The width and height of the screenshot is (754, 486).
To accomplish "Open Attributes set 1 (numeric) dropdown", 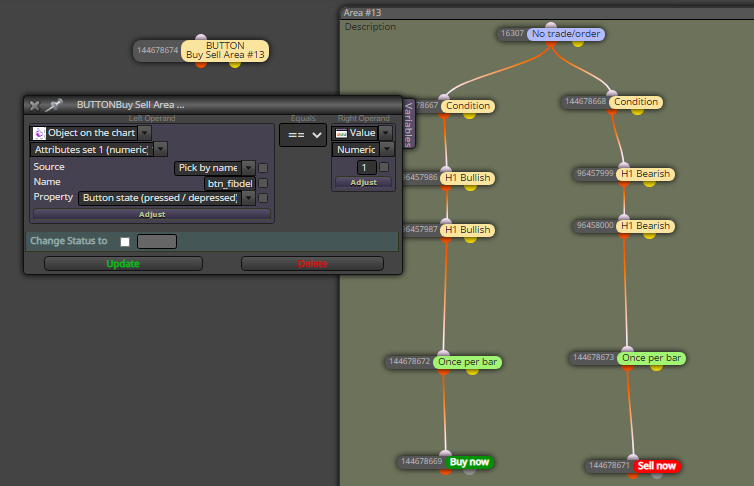I will [161, 150].
